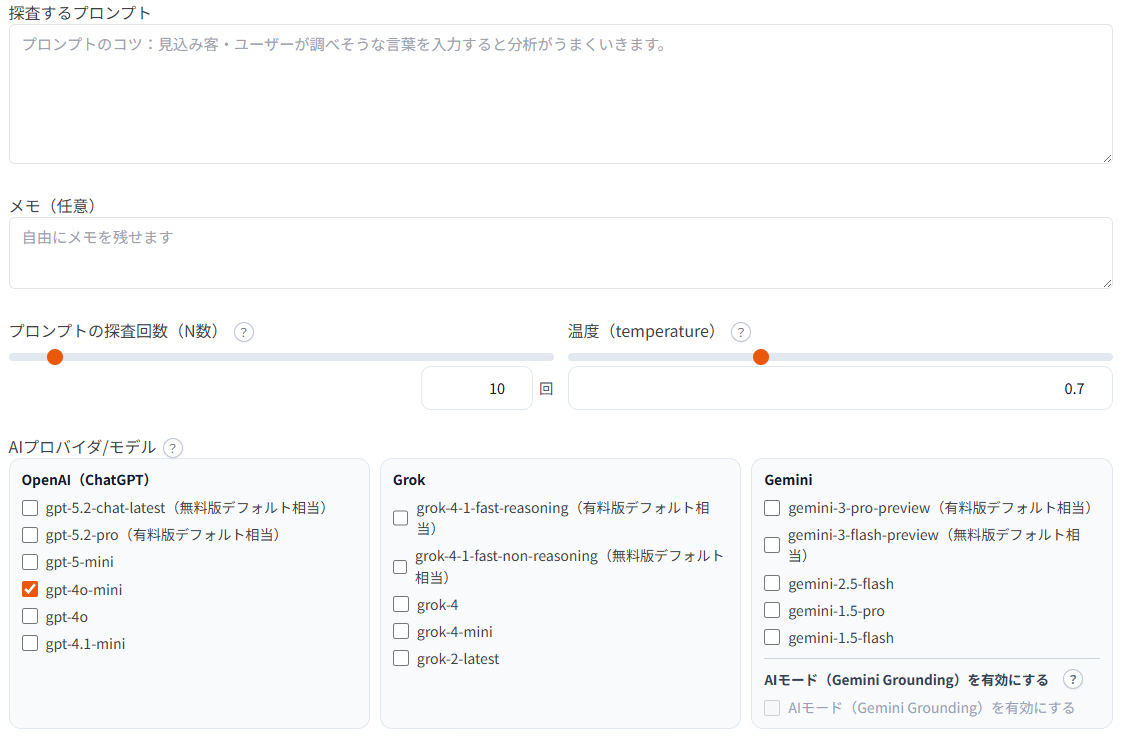
Task: Click the 10 回 number input field
Action: (477, 388)
